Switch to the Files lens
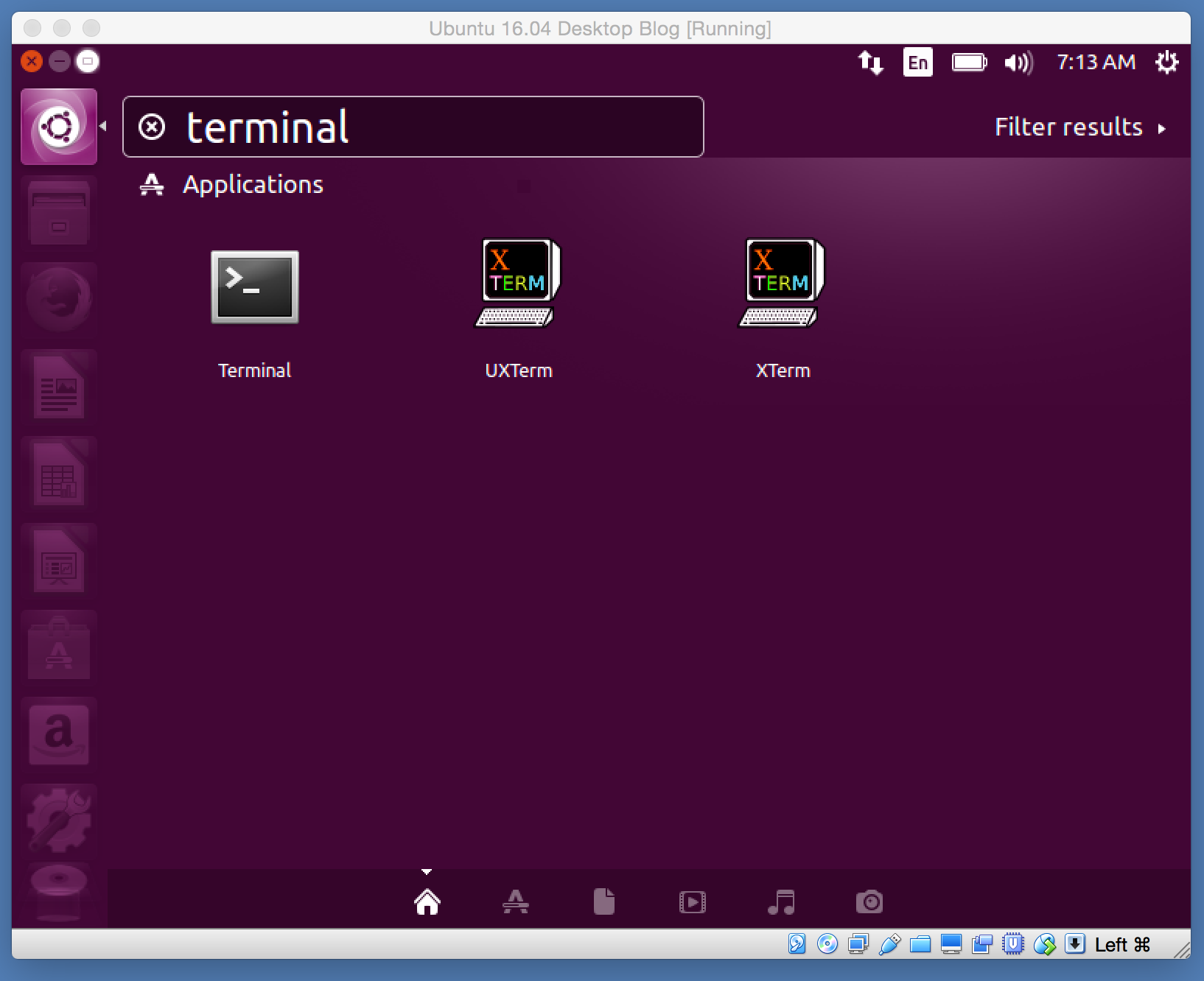The image size is (1204, 981). pos(603,901)
